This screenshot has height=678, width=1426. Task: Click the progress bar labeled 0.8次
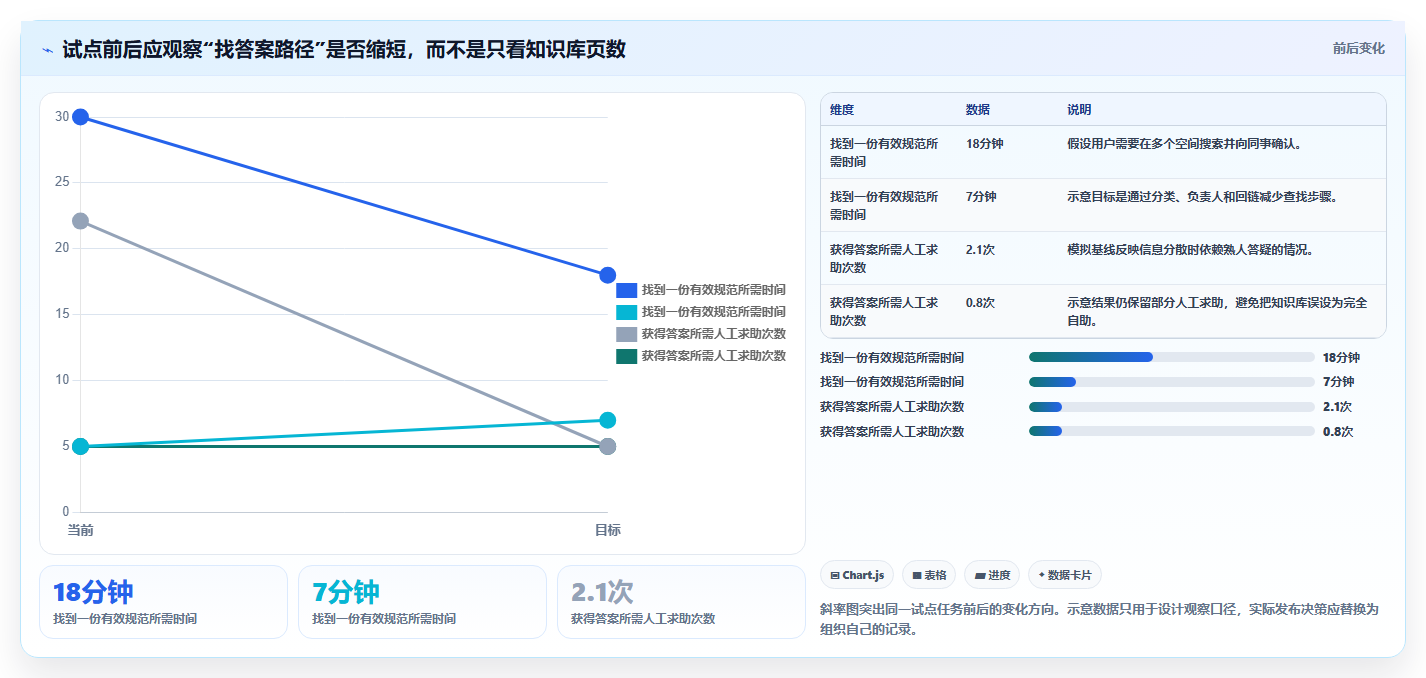click(1171, 432)
